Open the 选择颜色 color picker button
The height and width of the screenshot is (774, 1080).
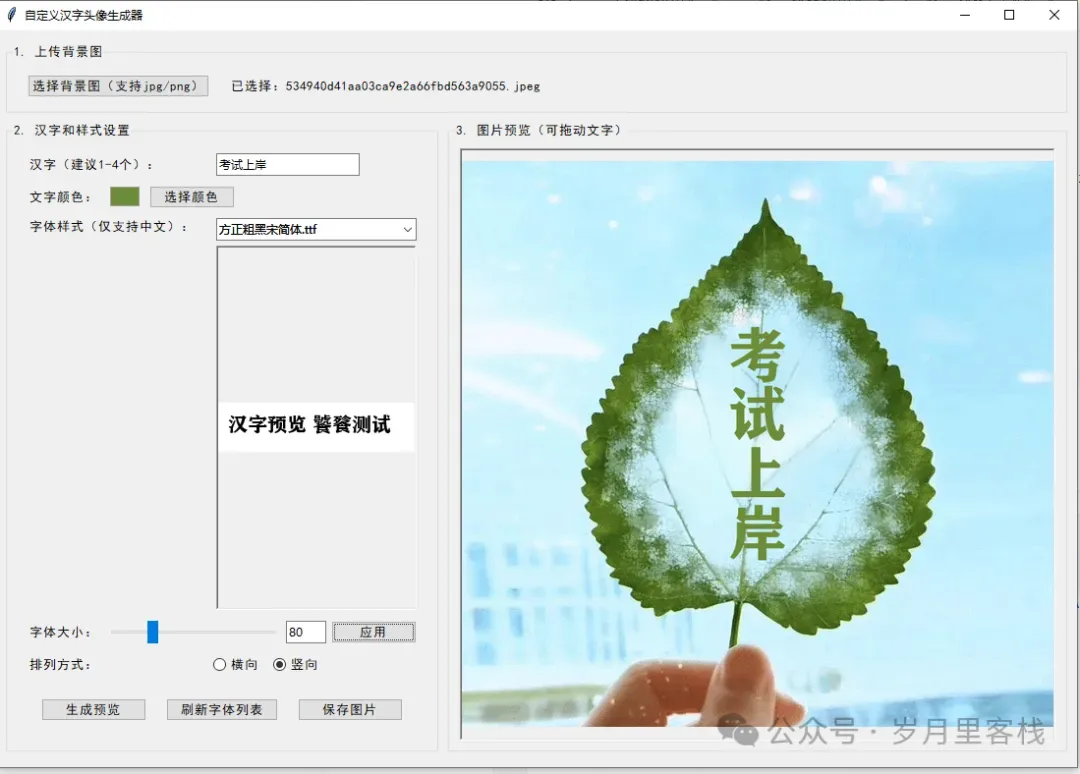coord(191,197)
